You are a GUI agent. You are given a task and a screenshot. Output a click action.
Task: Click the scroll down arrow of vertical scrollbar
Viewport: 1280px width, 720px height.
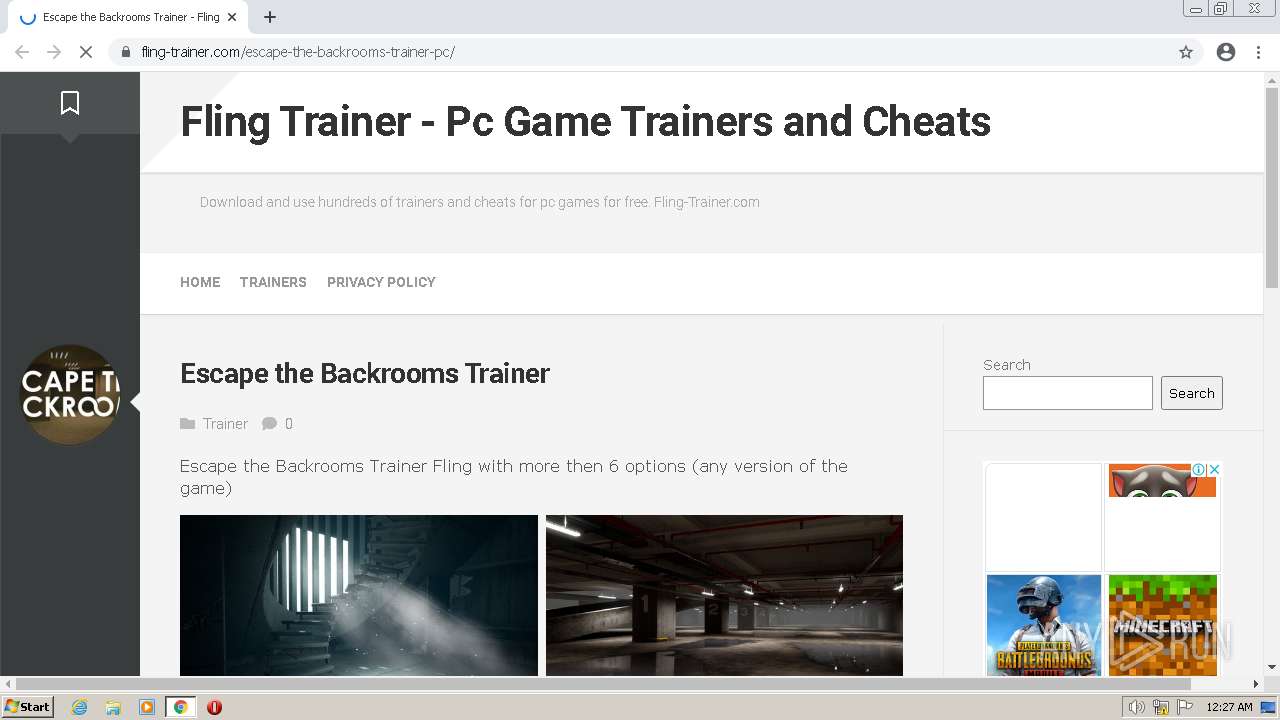coord(1272,667)
